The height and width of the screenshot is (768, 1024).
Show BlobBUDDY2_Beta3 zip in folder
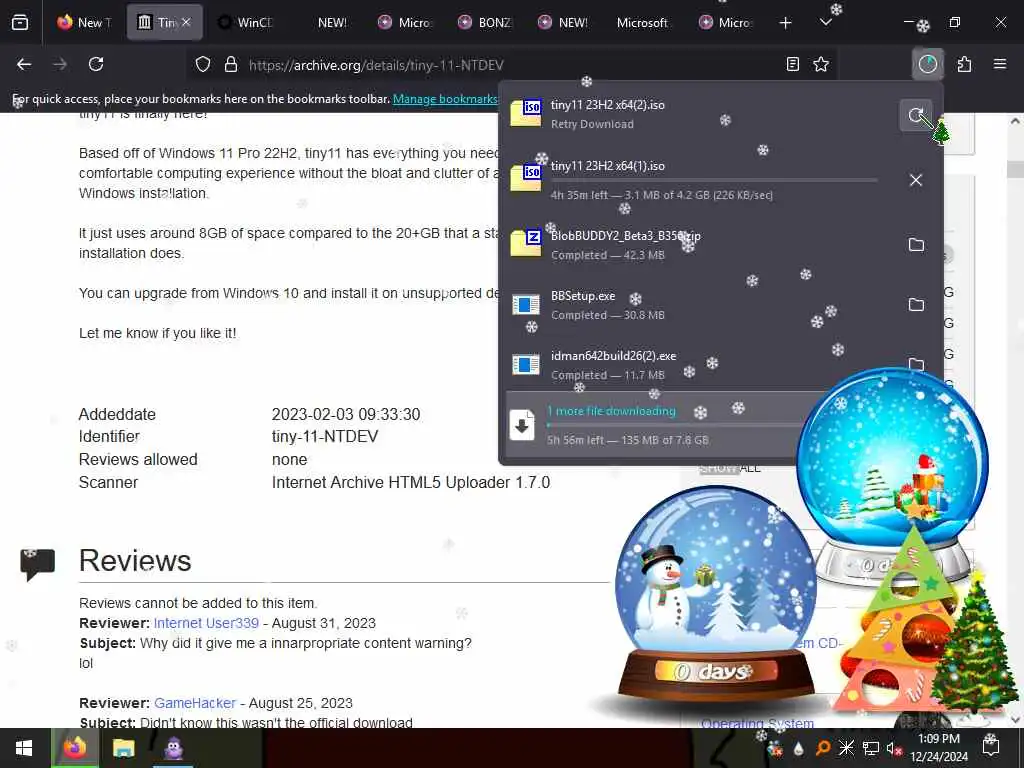coord(916,244)
